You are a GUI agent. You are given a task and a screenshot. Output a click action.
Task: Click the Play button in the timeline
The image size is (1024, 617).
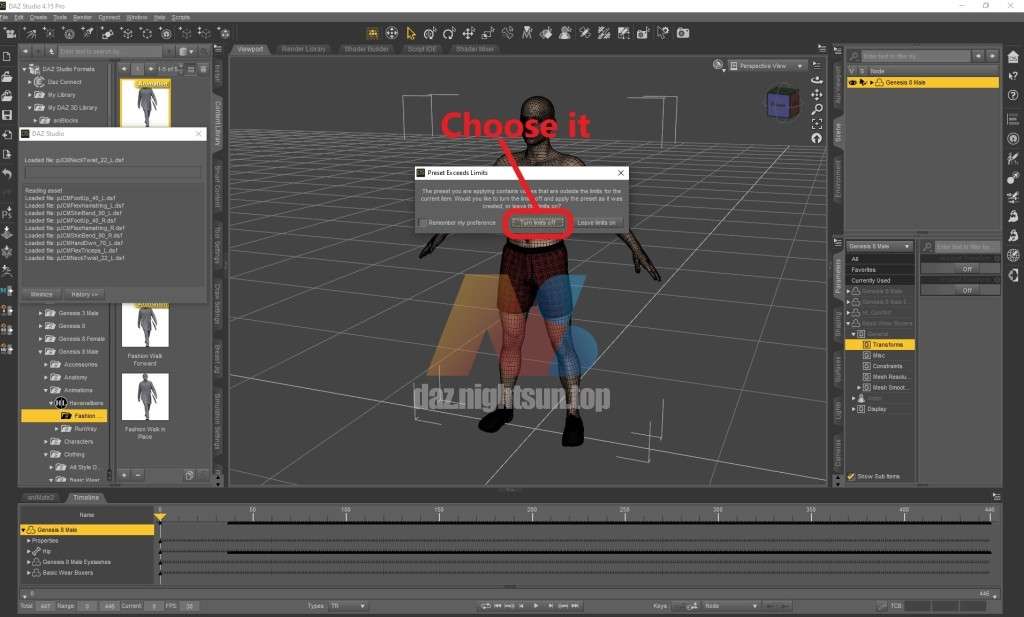click(x=536, y=606)
